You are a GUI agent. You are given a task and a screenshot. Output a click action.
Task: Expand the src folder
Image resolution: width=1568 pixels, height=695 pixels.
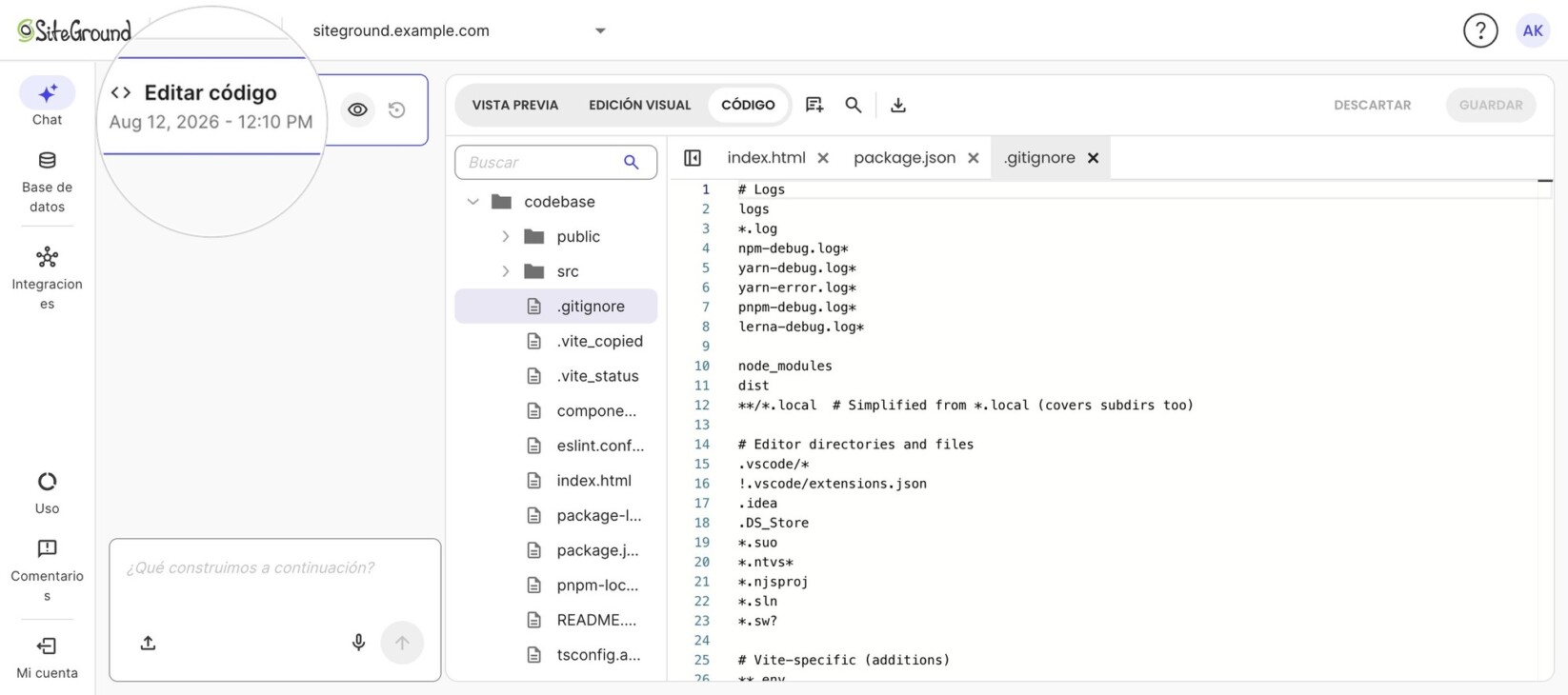(506, 271)
